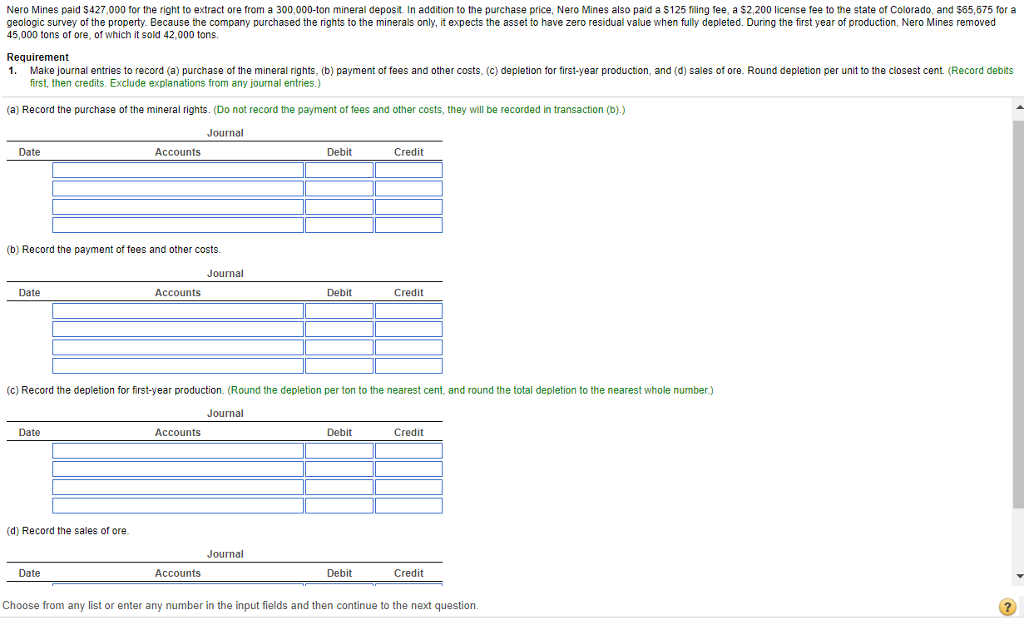Click third Accounts field in journal (b)
The height and width of the screenshot is (620, 1024).
[x=178, y=347]
